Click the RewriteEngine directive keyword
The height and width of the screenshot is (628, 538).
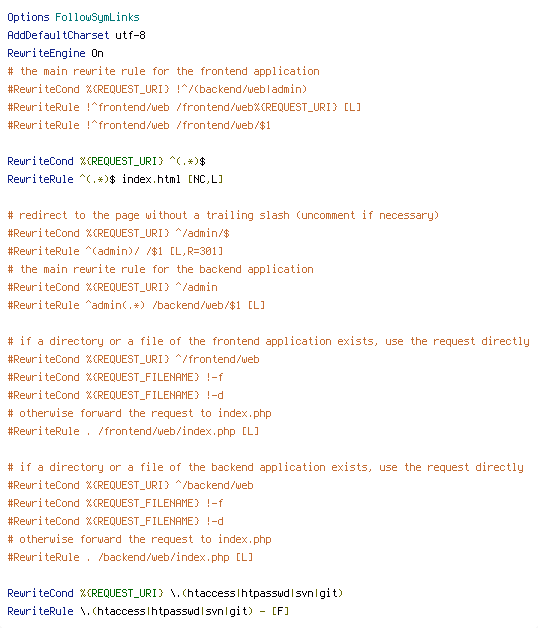click(x=46, y=53)
